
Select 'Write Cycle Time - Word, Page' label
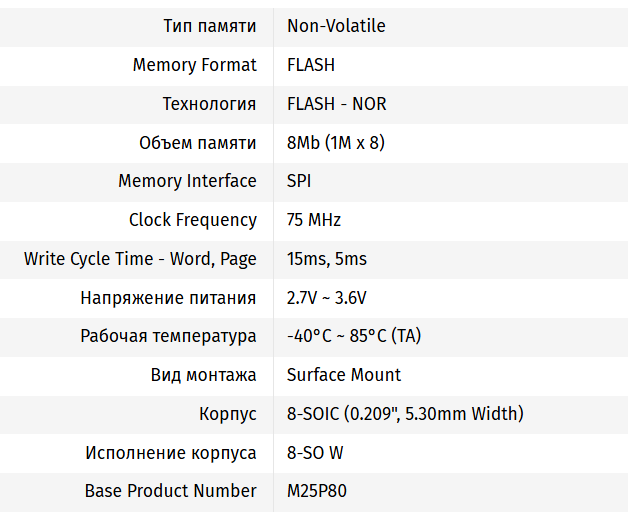tap(140, 259)
